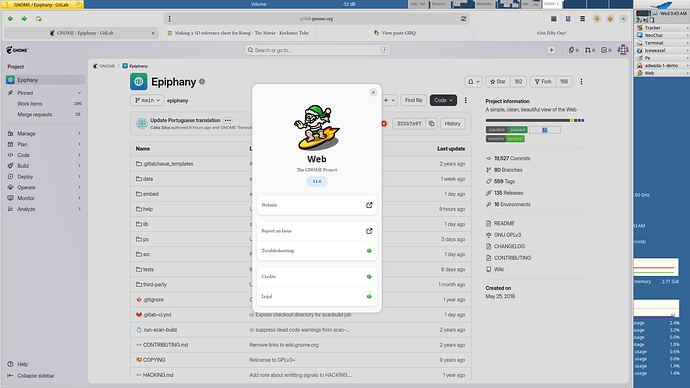Switch to the Kockatoo Tube tab
The height and width of the screenshot is (388, 690).
pyautogui.click(x=238, y=33)
